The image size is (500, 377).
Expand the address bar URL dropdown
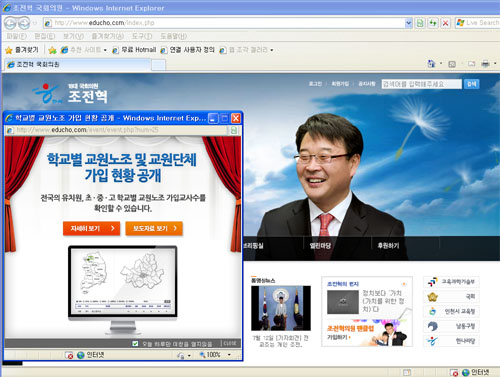coord(408,23)
